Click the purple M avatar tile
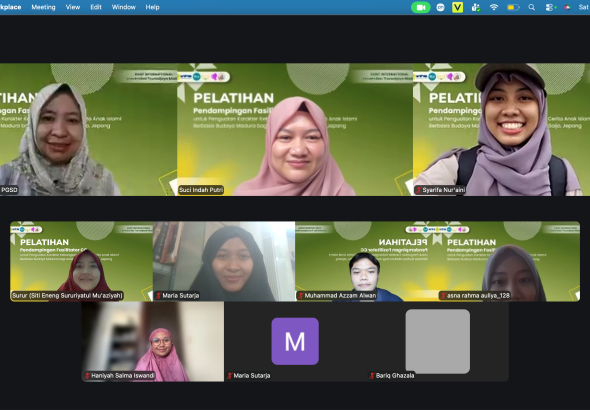 [x=295, y=341]
